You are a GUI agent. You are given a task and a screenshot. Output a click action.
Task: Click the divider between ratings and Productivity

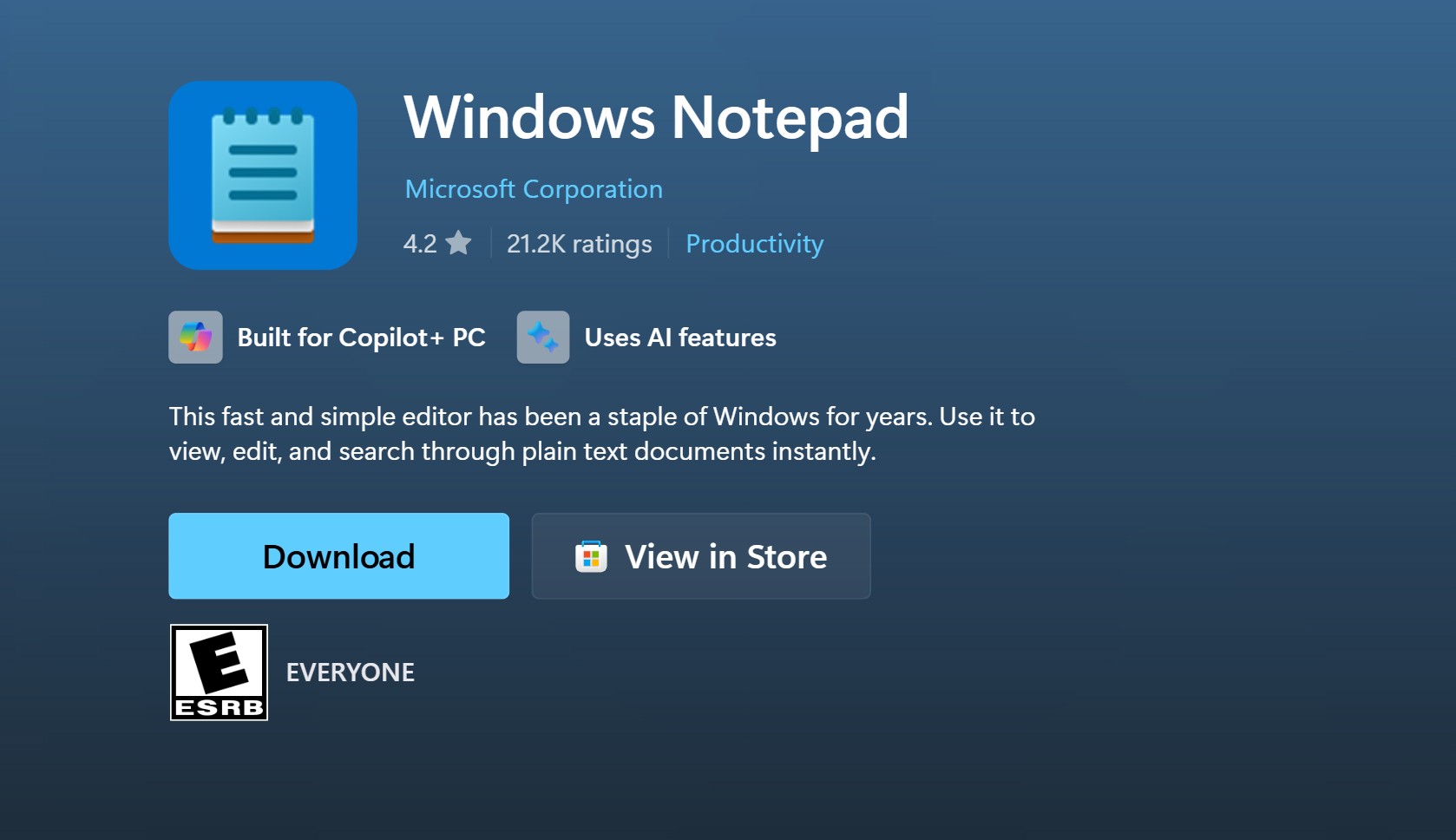(x=669, y=244)
